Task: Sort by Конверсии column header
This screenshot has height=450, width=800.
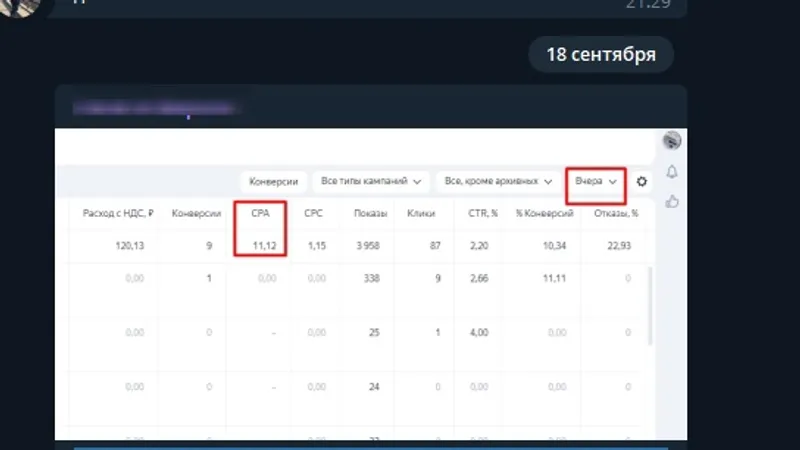Action: coord(196,213)
